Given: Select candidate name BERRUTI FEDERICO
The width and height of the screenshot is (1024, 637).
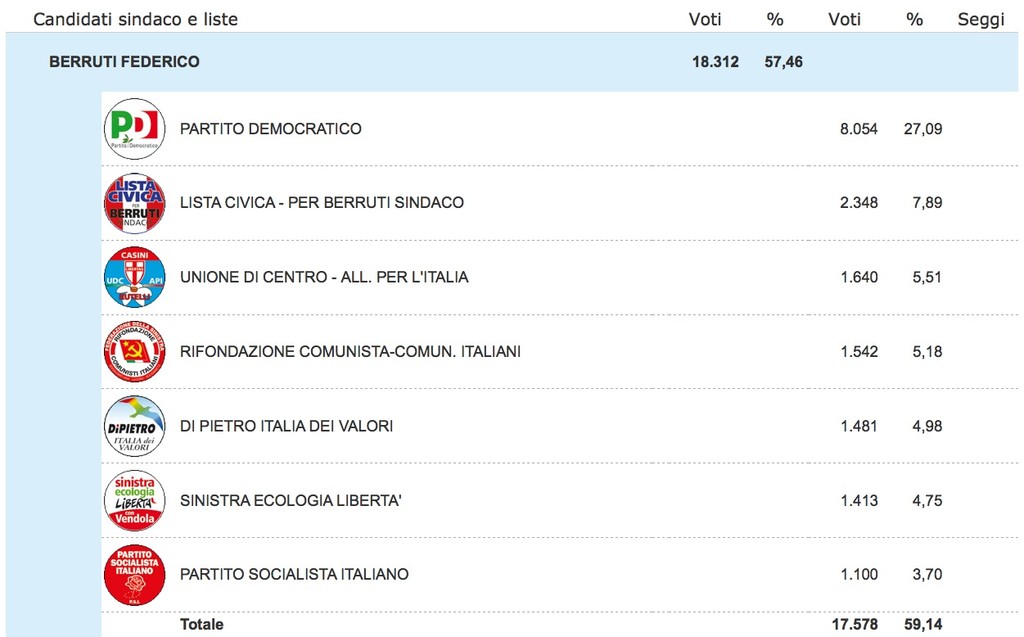Looking at the screenshot, I should (x=124, y=62).
